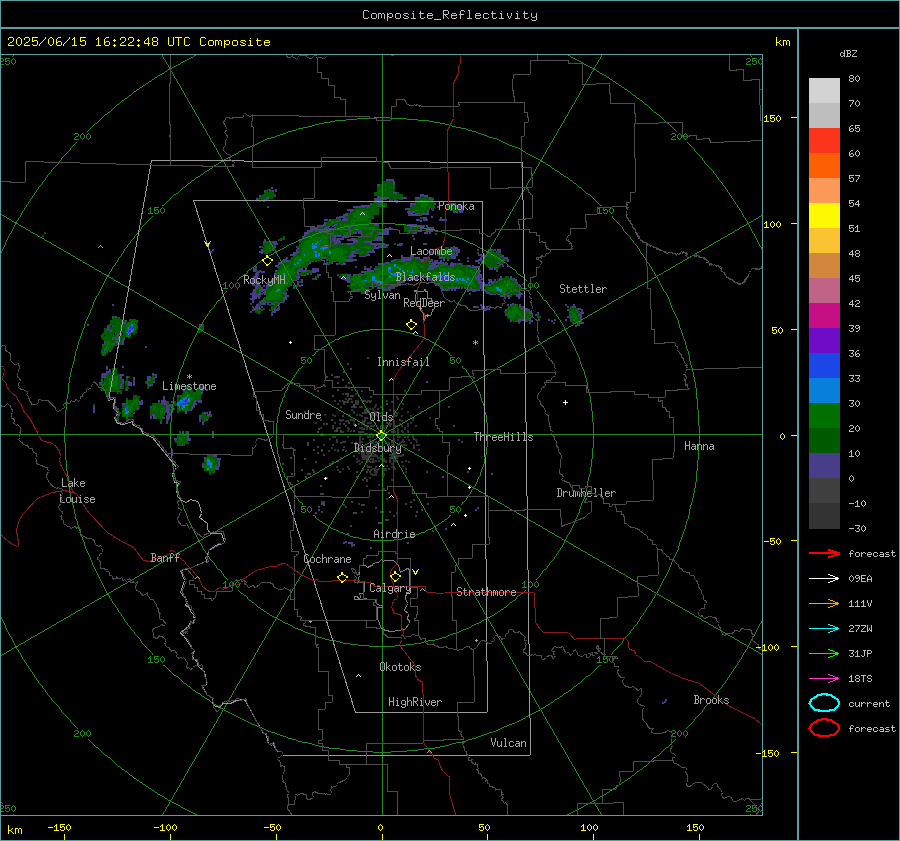Viewport: 900px width, 841px height.
Task: Click the storm cell west of Stettler
Action: (575, 315)
